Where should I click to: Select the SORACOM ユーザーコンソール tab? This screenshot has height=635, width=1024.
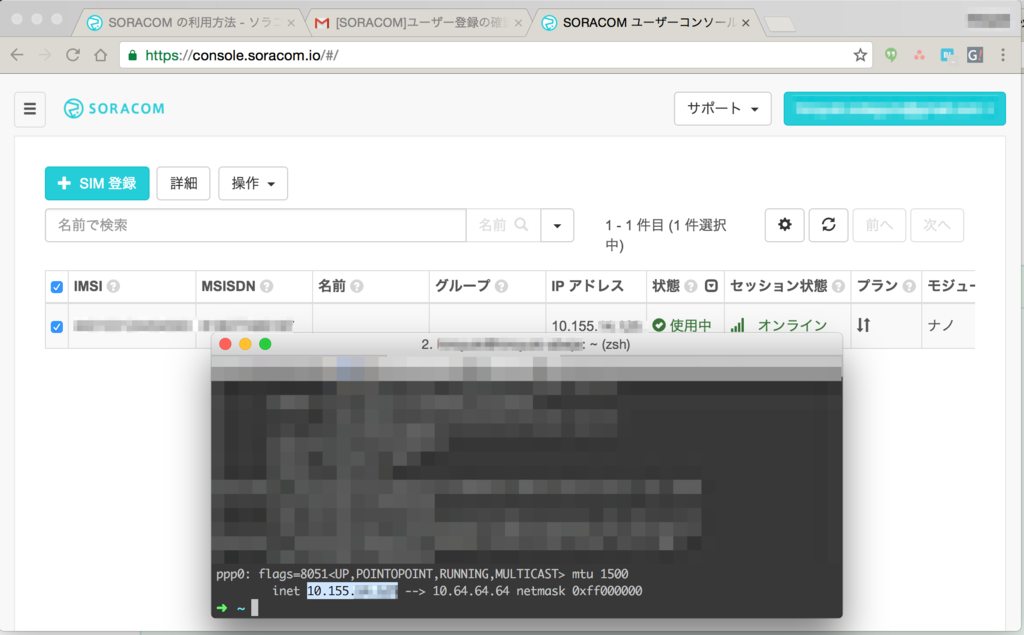[647, 23]
